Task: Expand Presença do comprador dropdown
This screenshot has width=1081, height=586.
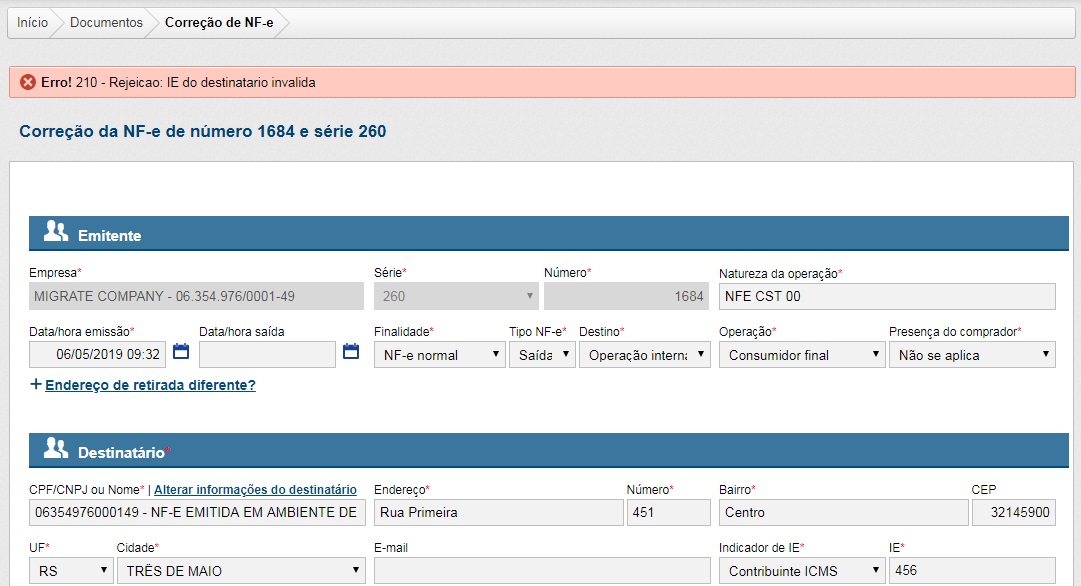Action: click(972, 355)
